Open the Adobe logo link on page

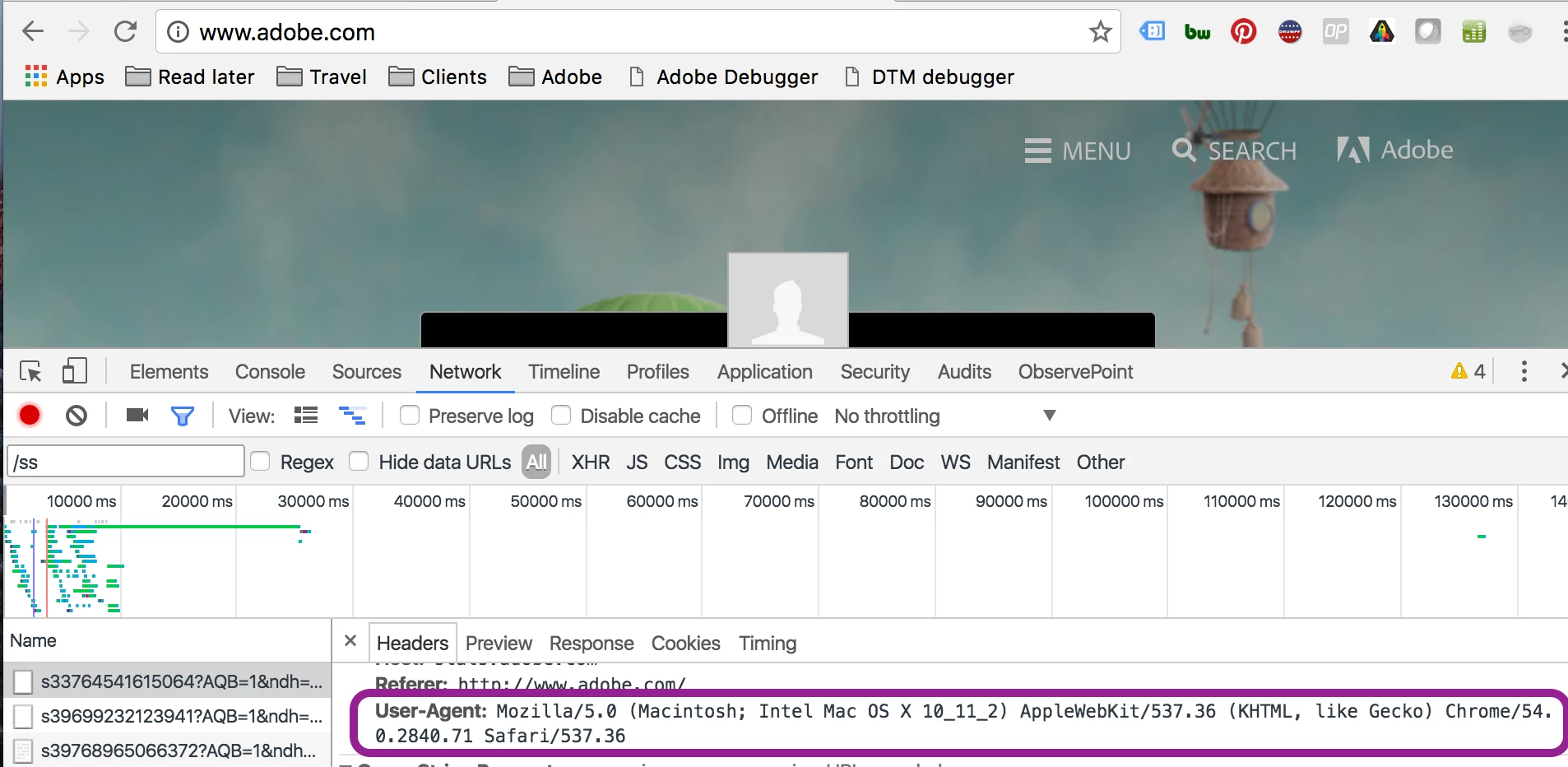[x=1394, y=150]
